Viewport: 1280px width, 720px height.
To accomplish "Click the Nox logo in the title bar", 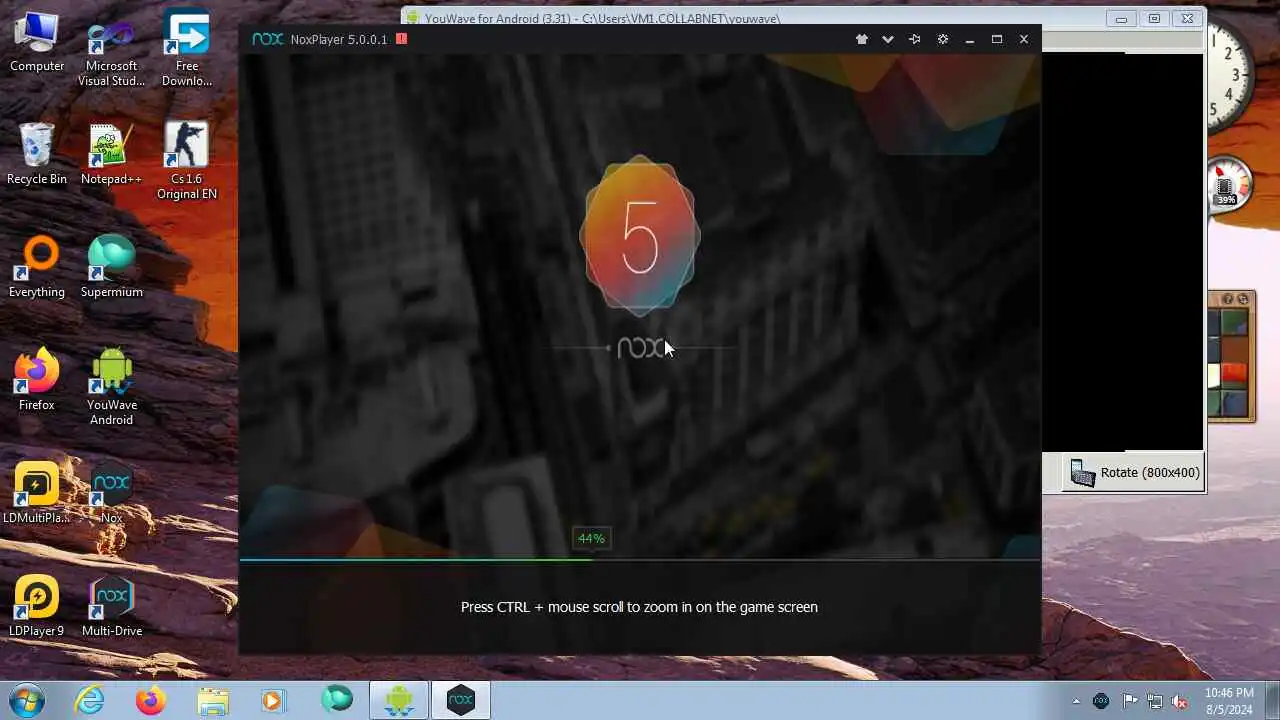I will pyautogui.click(x=267, y=39).
